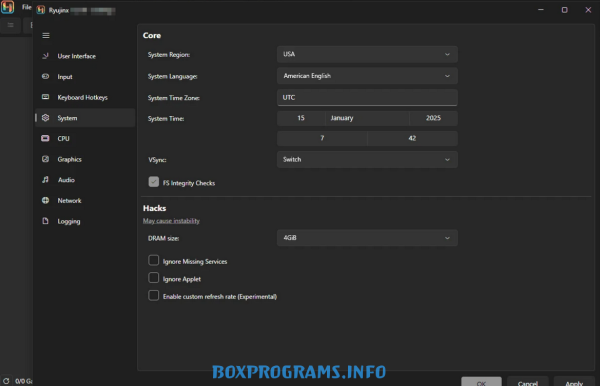Open Logging settings page
The width and height of the screenshot is (600, 386).
pyautogui.click(x=85, y=221)
